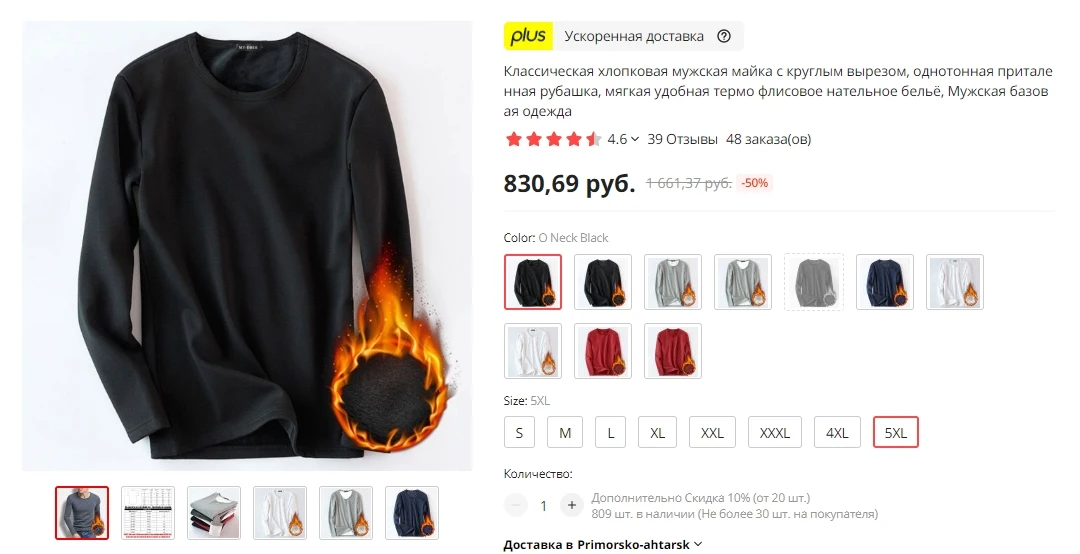Screen dimensions: 1080x554
Task: Open the size chart thumbnail
Action: click(x=148, y=513)
